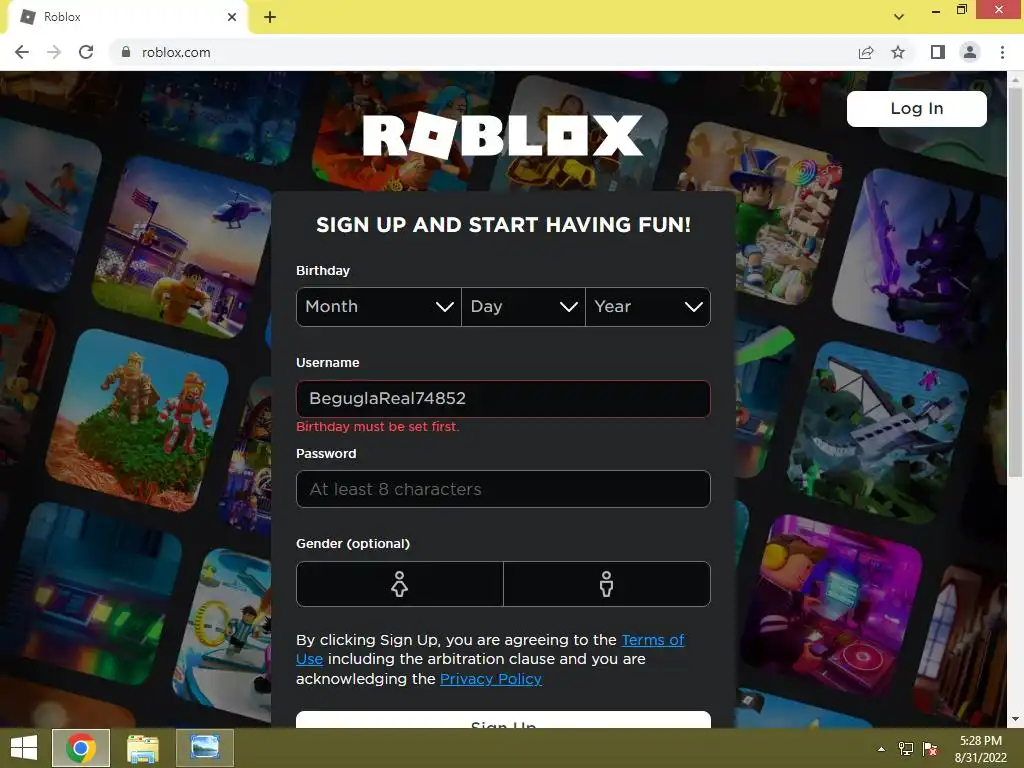Click the Chrome taskbar icon
The image size is (1024, 768).
pos(81,748)
